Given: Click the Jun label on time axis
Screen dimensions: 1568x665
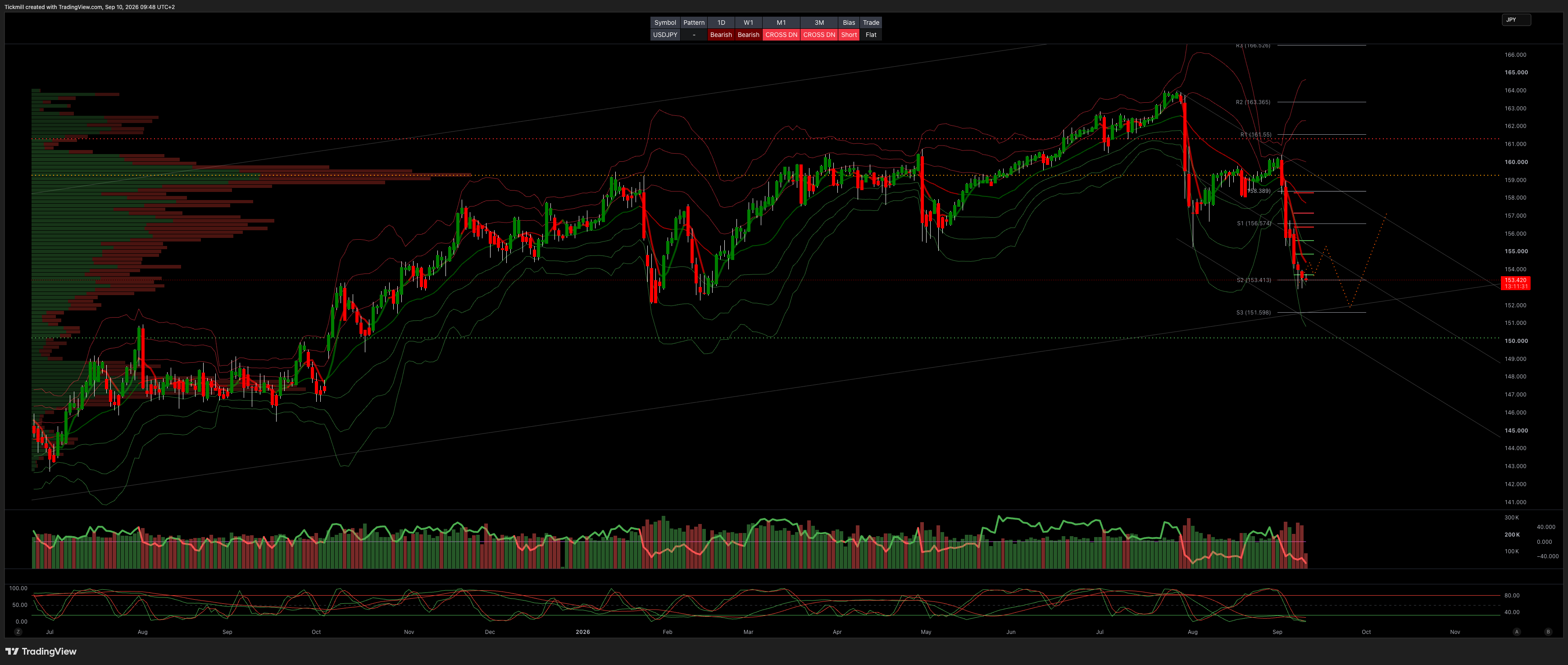Looking at the screenshot, I should point(1011,632).
